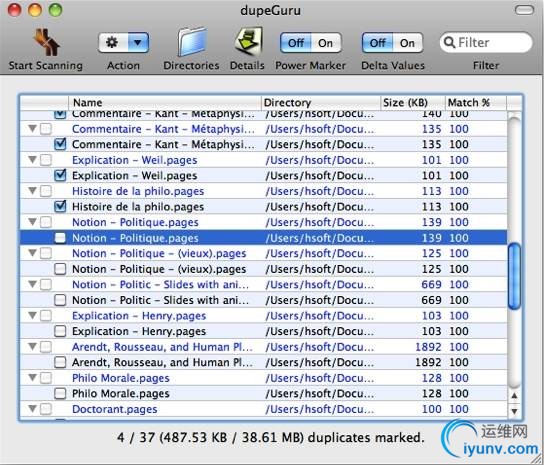Click the scrollbar down arrow
The image size is (544, 465).
point(514,411)
